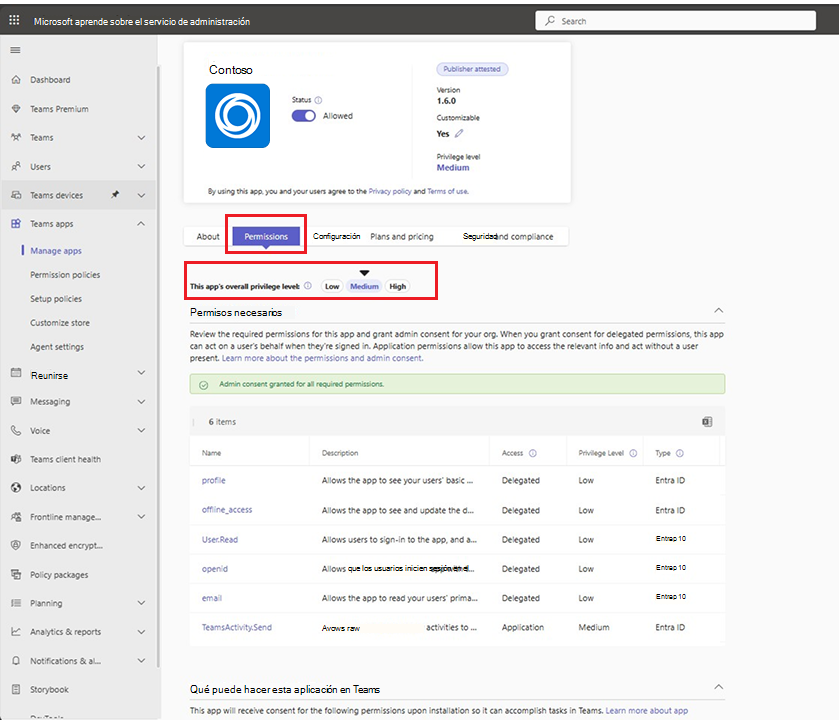The height and width of the screenshot is (721, 839).
Task: Select the High privilege level pill
Action: [x=398, y=286]
